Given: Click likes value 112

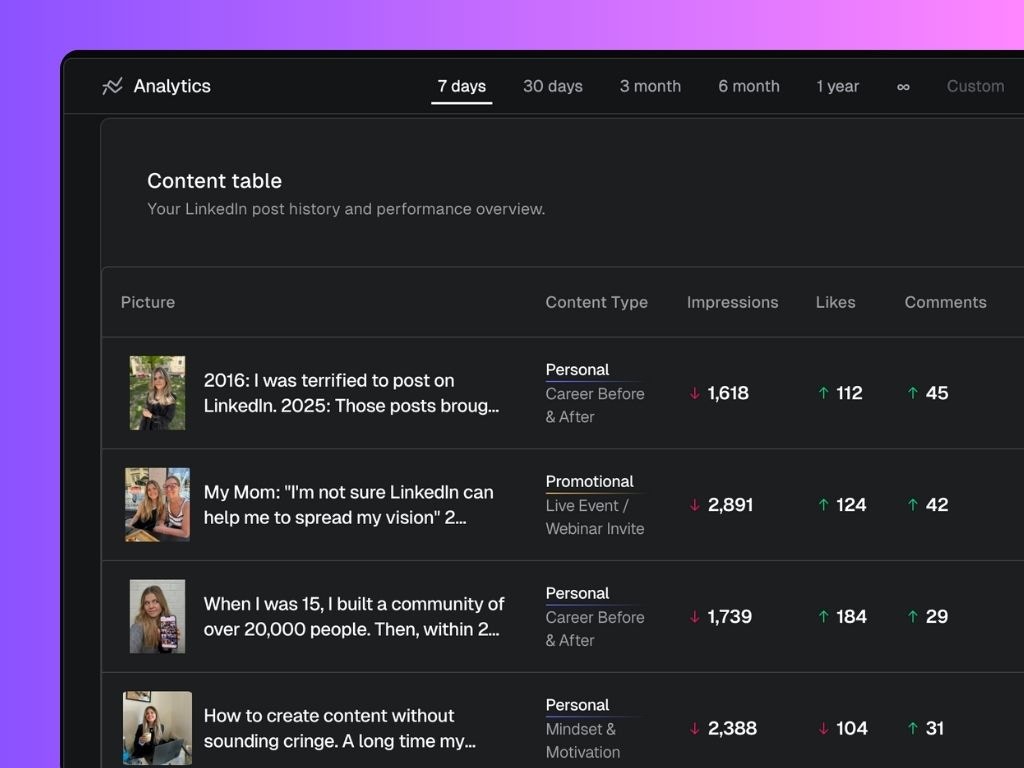Looking at the screenshot, I should pos(849,393).
